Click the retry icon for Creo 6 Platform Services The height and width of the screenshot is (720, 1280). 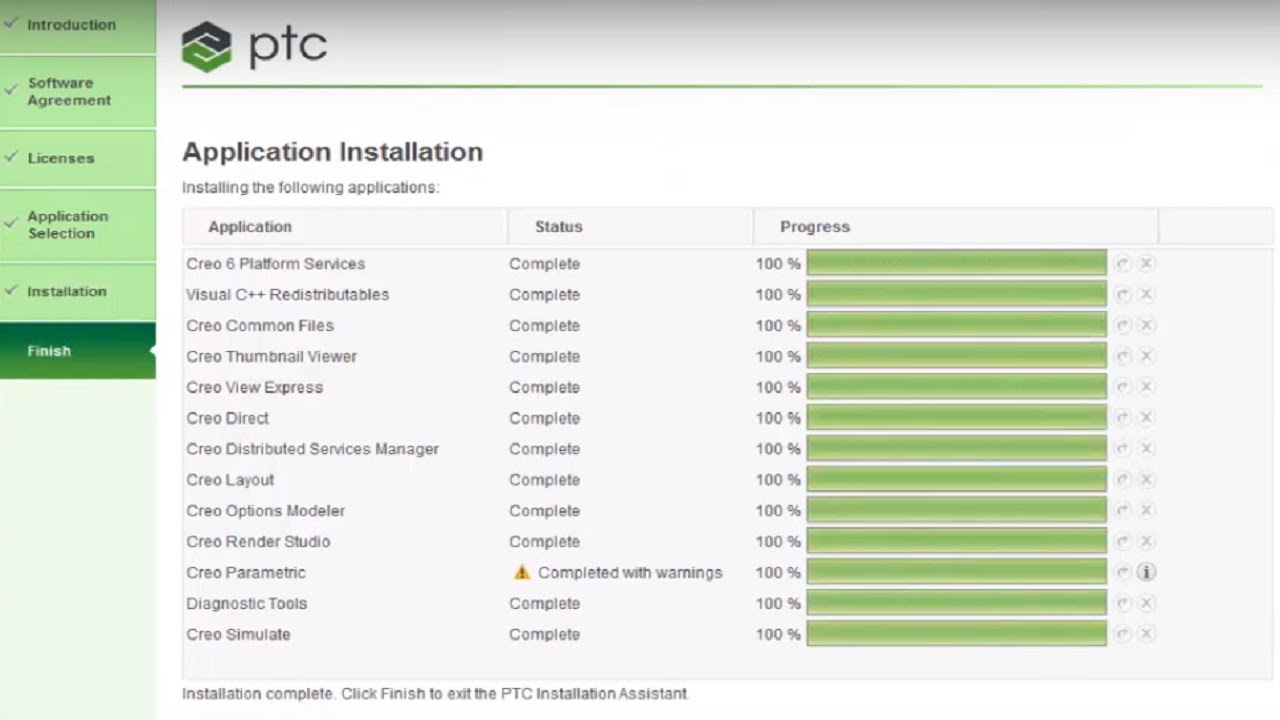point(1123,264)
